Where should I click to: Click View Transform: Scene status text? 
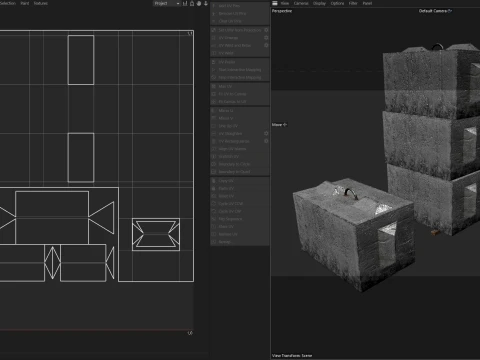pos(292,356)
